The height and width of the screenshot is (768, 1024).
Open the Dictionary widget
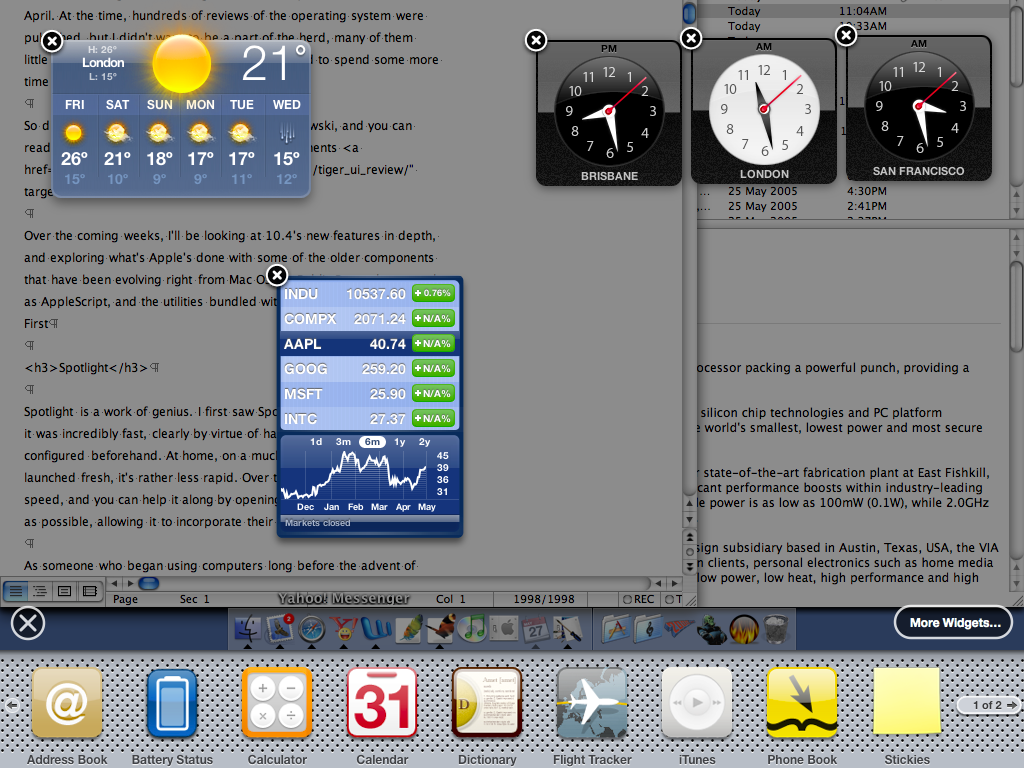pyautogui.click(x=487, y=703)
